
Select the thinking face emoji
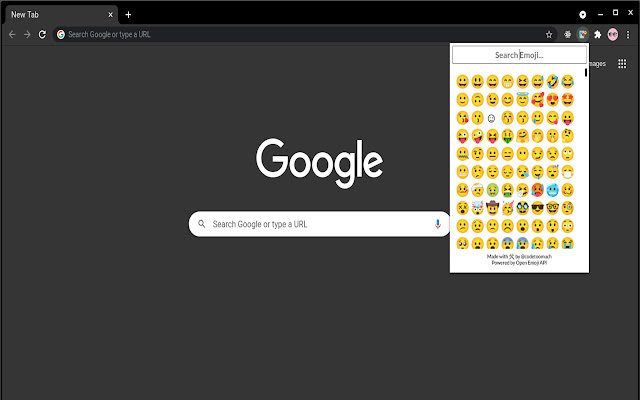click(x=567, y=136)
